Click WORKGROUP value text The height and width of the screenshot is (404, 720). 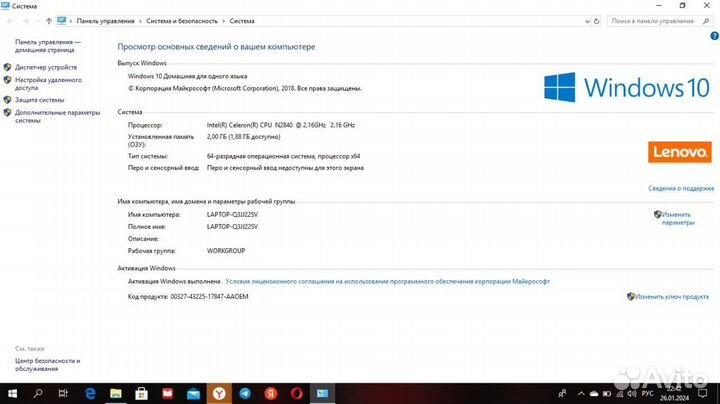(x=226, y=251)
